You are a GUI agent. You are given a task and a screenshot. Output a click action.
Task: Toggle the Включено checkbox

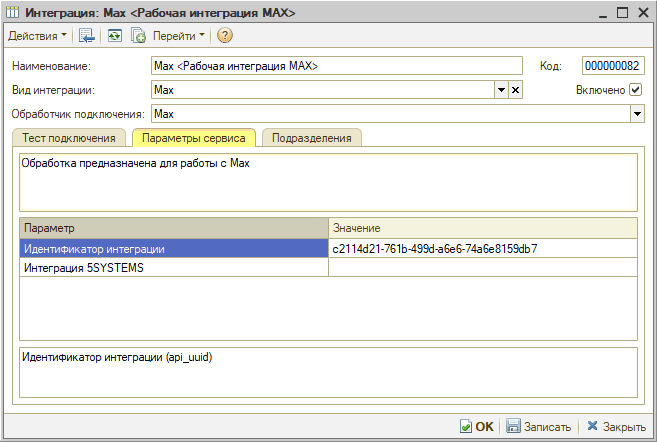[635, 90]
